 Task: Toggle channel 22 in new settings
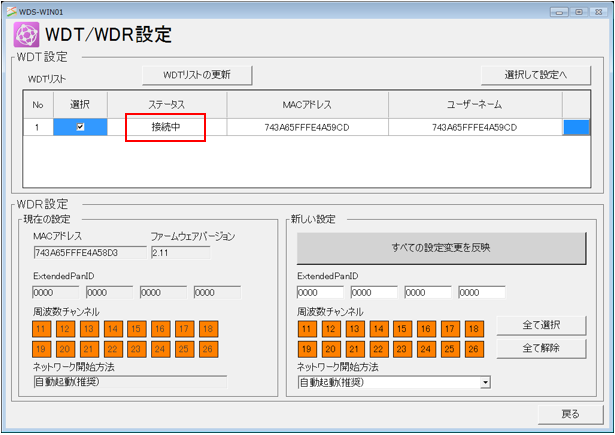pyautogui.click(x=379, y=349)
